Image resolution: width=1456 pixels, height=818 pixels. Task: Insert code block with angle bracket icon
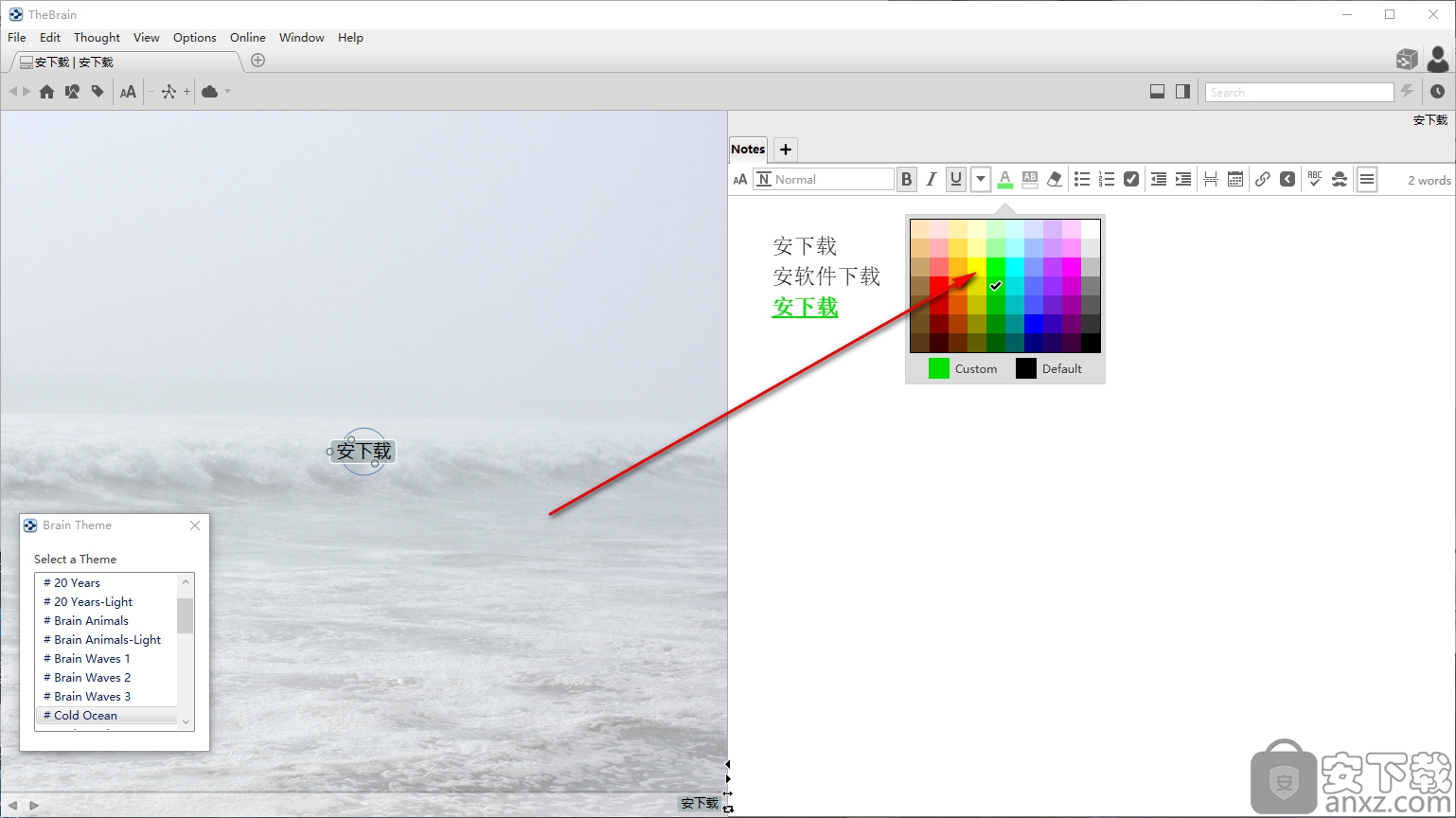(x=1287, y=179)
